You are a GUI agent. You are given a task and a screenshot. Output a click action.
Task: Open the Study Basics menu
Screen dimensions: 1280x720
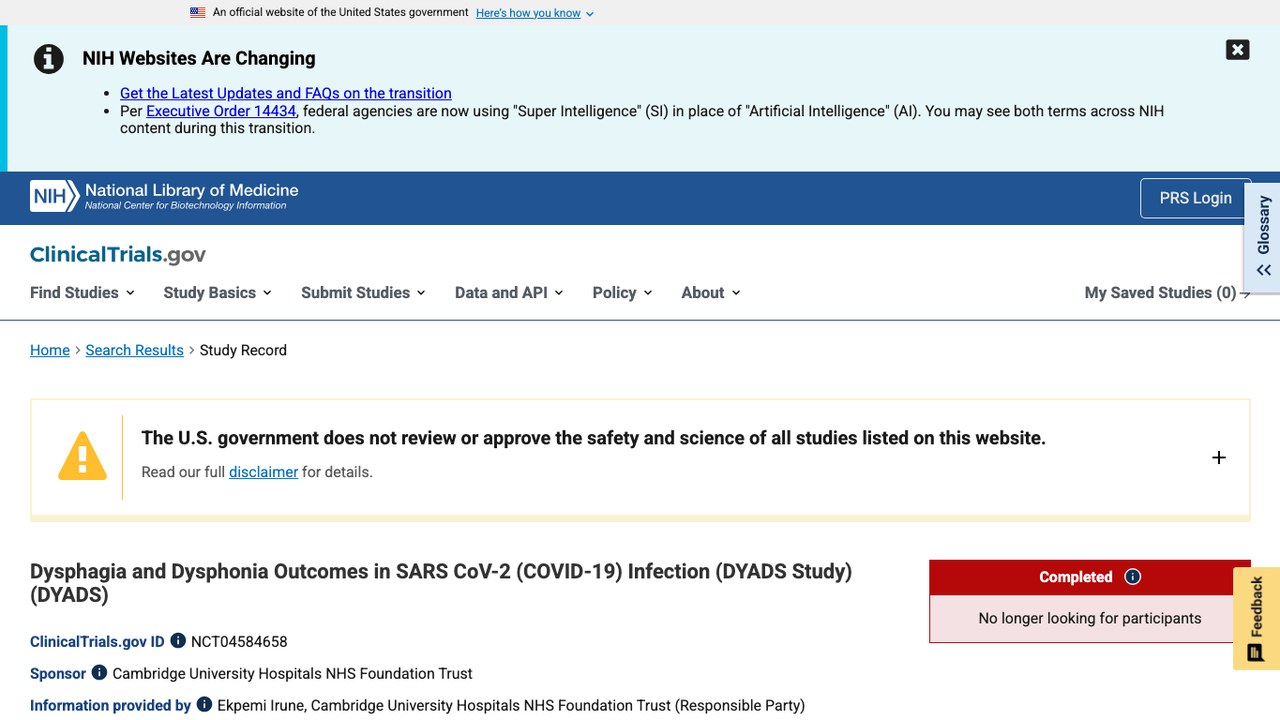tap(218, 293)
